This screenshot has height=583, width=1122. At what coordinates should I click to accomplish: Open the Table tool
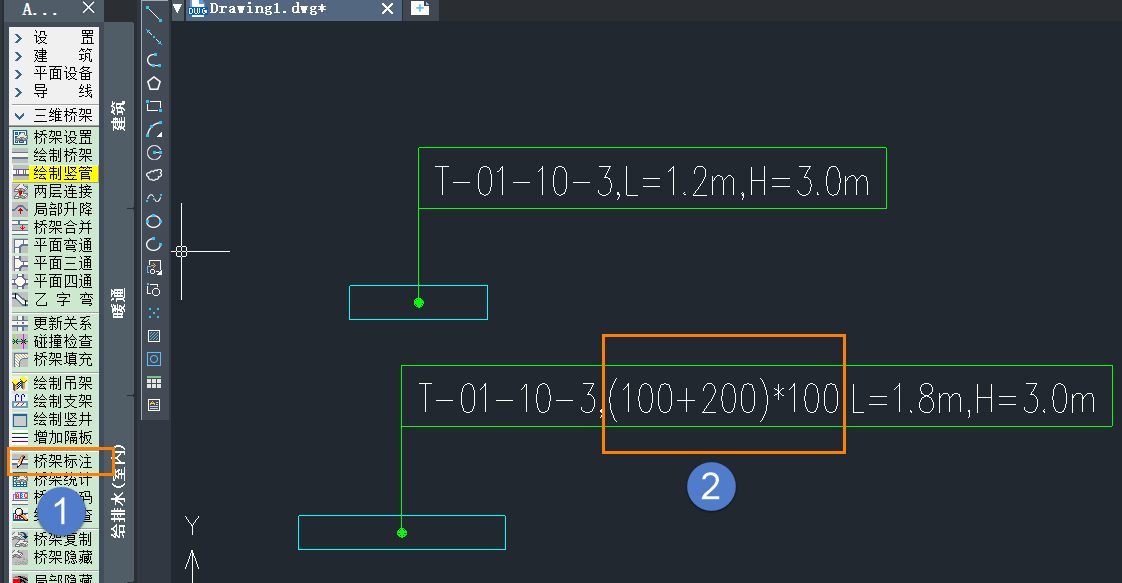[x=154, y=382]
